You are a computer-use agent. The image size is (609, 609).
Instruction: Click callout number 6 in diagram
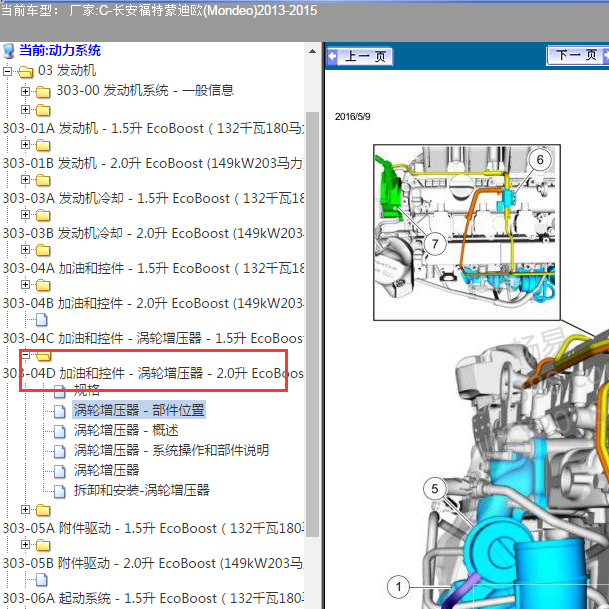tap(540, 160)
